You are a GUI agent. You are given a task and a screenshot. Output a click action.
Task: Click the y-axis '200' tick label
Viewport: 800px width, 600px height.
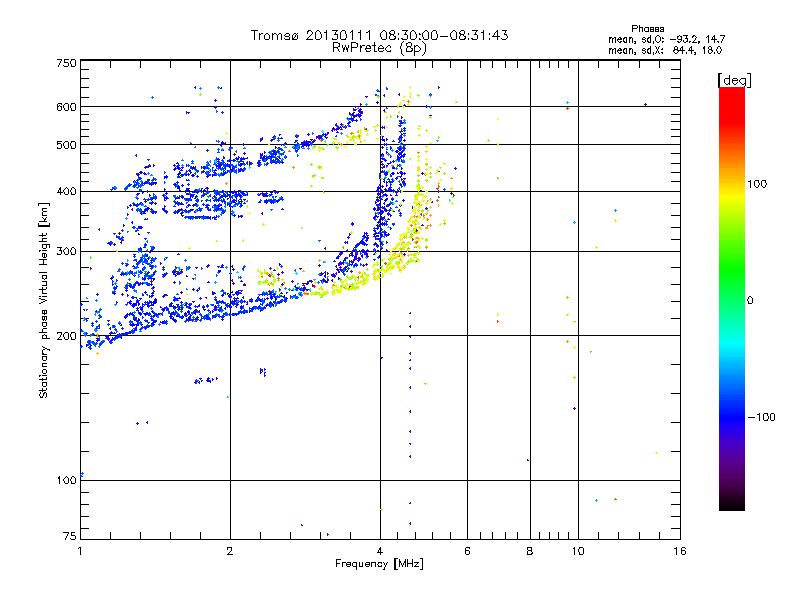click(x=66, y=336)
